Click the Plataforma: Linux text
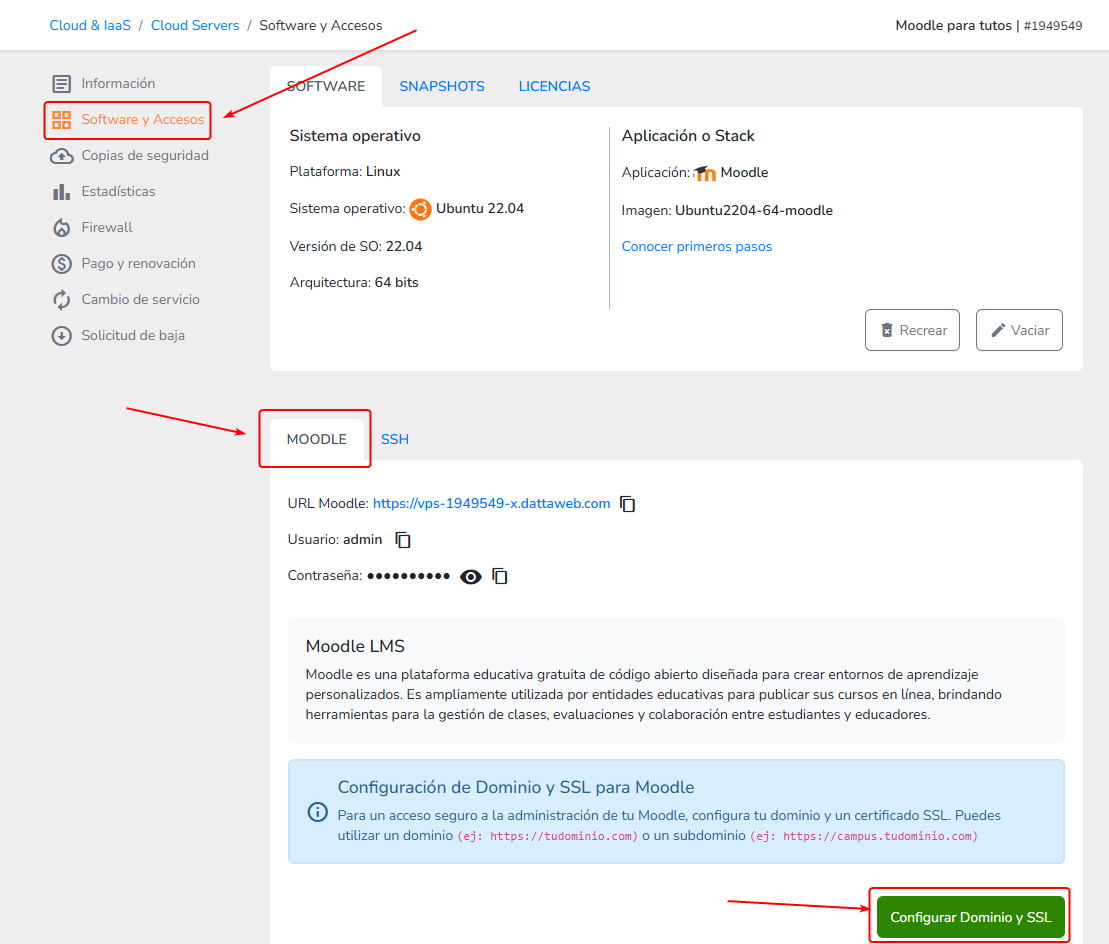Screen dimensions: 1109x944 (344, 172)
